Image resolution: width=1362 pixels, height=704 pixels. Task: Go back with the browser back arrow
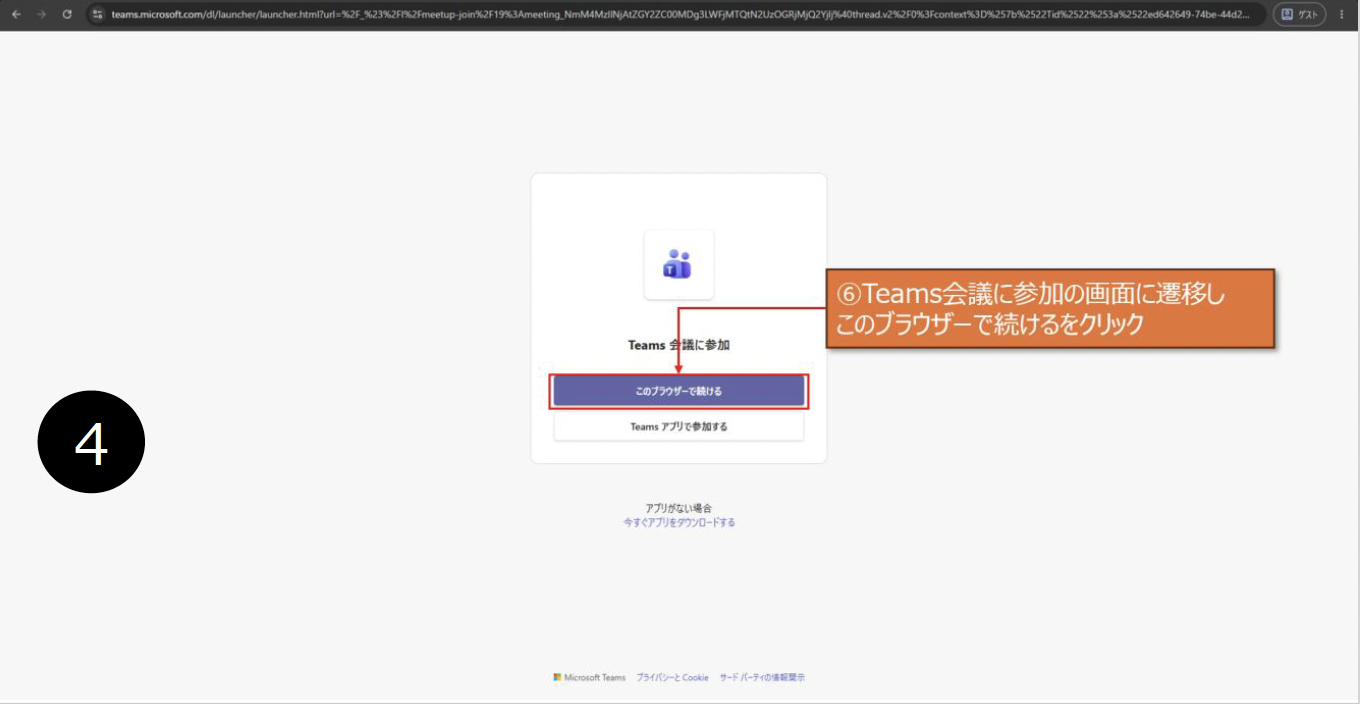pyautogui.click(x=16, y=14)
